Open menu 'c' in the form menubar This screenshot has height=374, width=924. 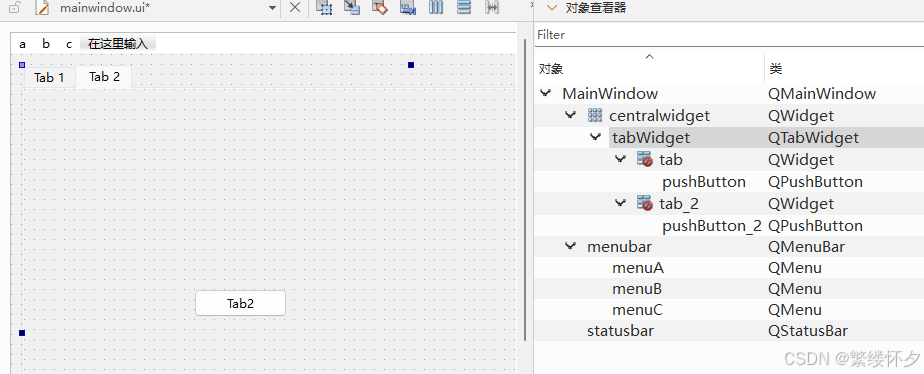69,44
